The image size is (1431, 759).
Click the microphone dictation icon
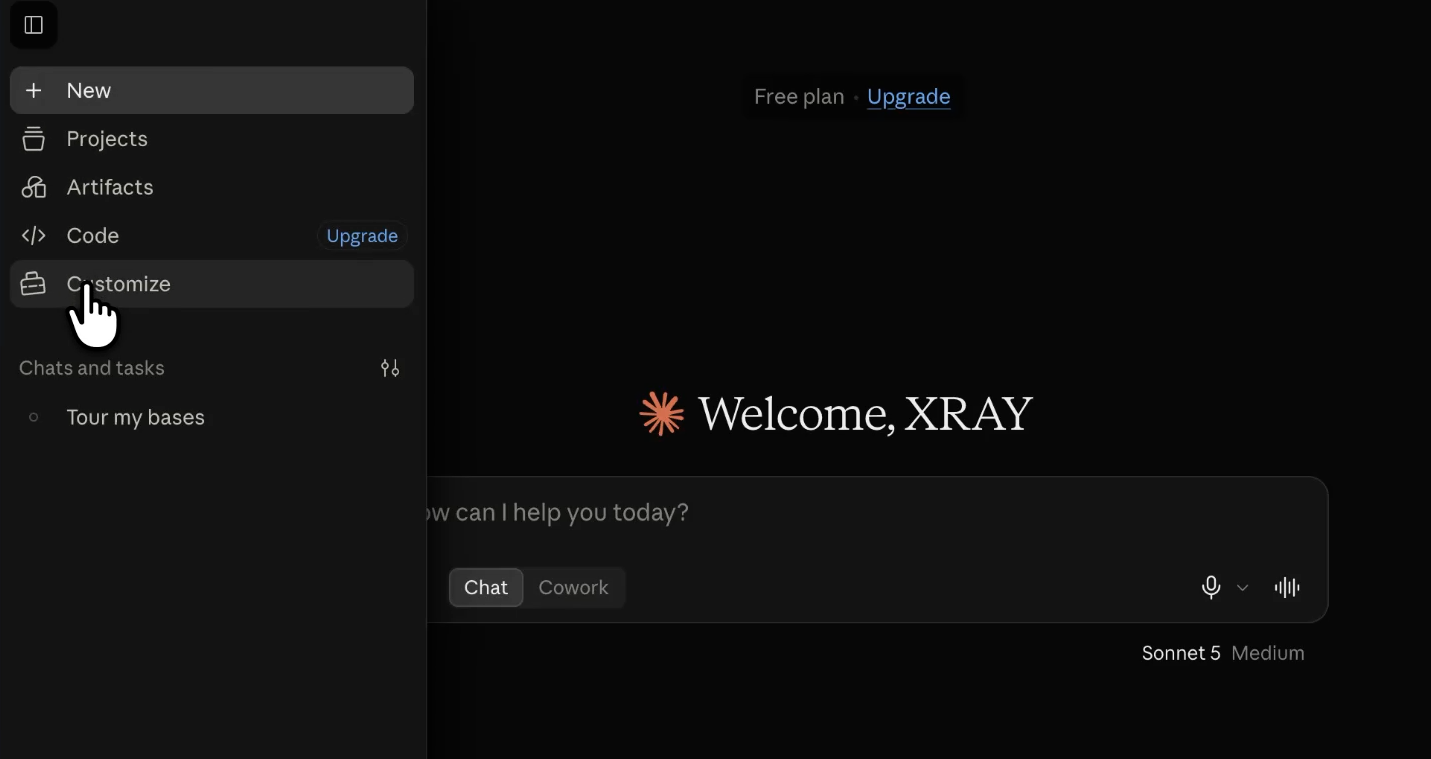1210,587
